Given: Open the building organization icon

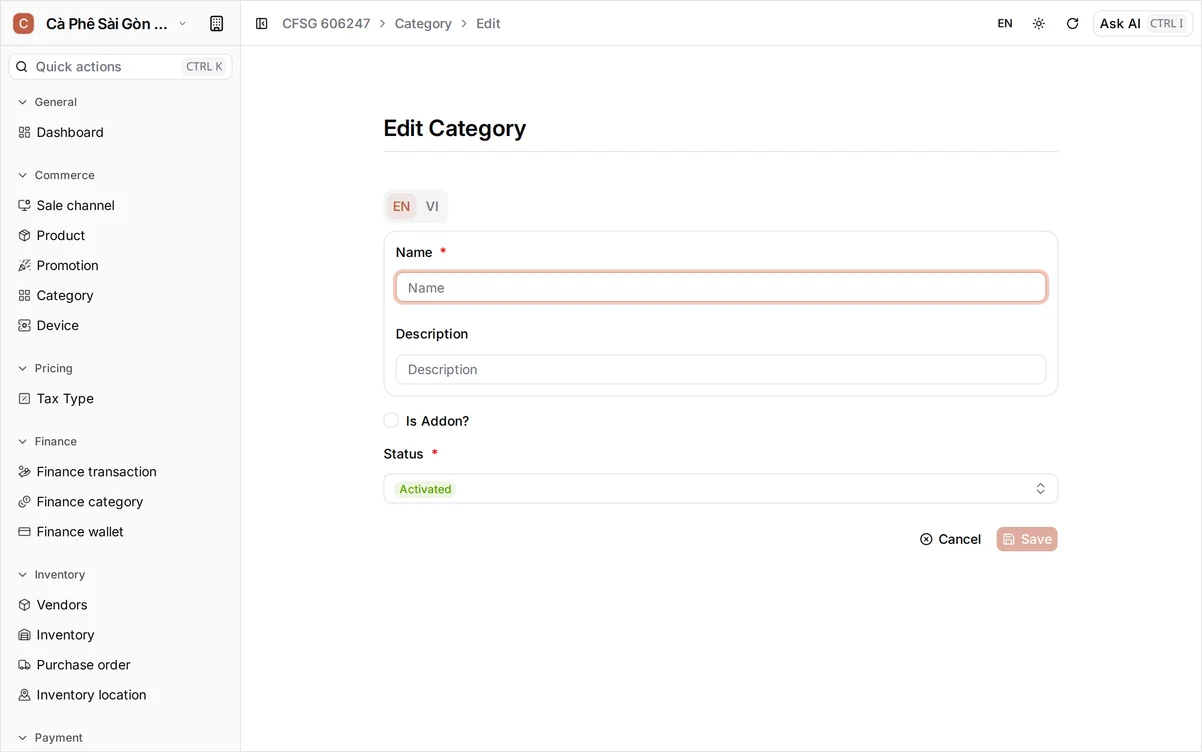Looking at the screenshot, I should click(216, 23).
